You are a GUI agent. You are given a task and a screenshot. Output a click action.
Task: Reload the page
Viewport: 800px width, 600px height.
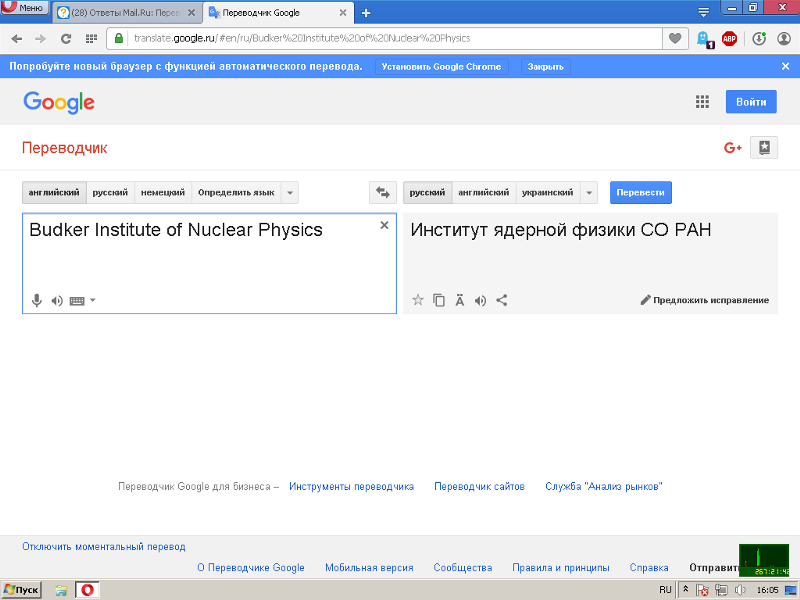coord(66,39)
